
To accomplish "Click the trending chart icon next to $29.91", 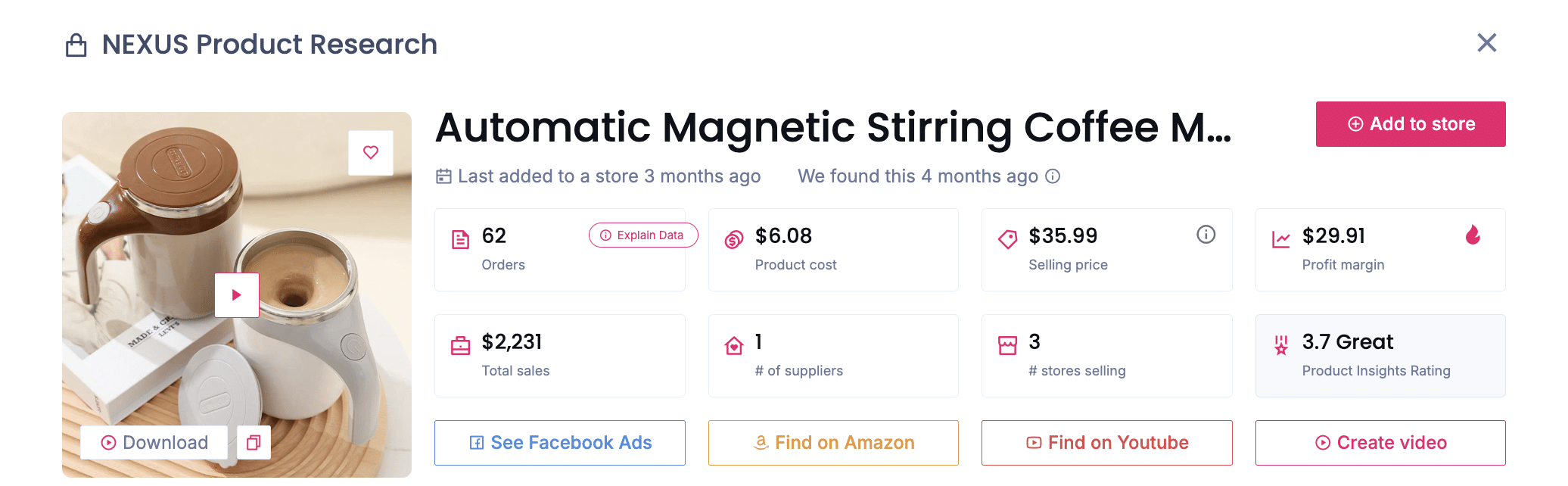I will [1280, 238].
